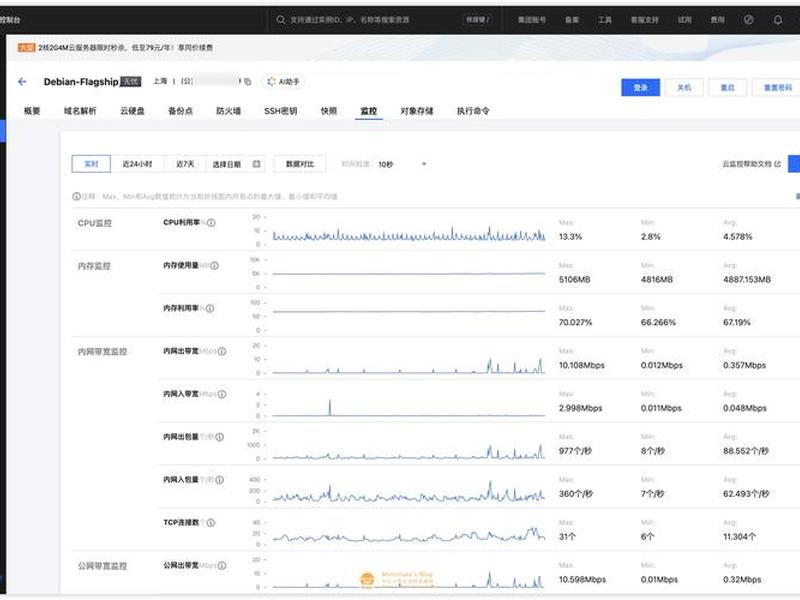Click the 重启 restart button
This screenshot has width=800, height=600.
[x=727, y=87]
